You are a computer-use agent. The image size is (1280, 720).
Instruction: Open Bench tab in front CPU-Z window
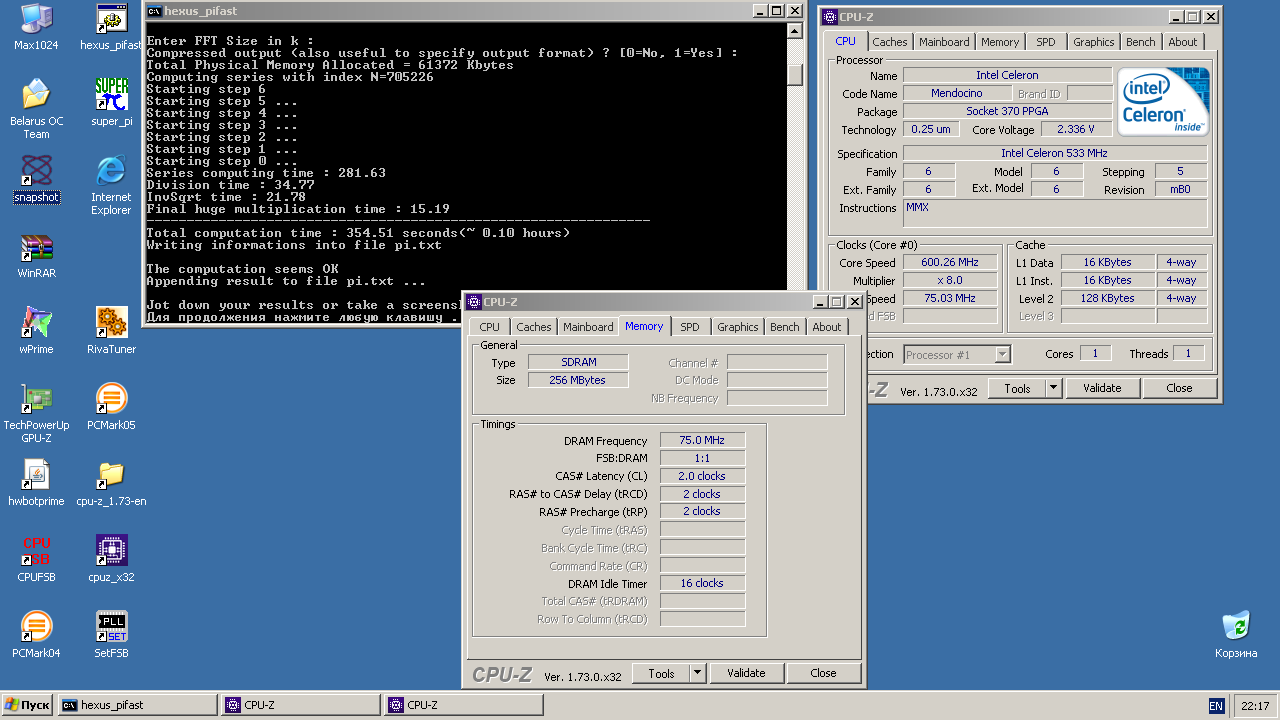(x=785, y=327)
